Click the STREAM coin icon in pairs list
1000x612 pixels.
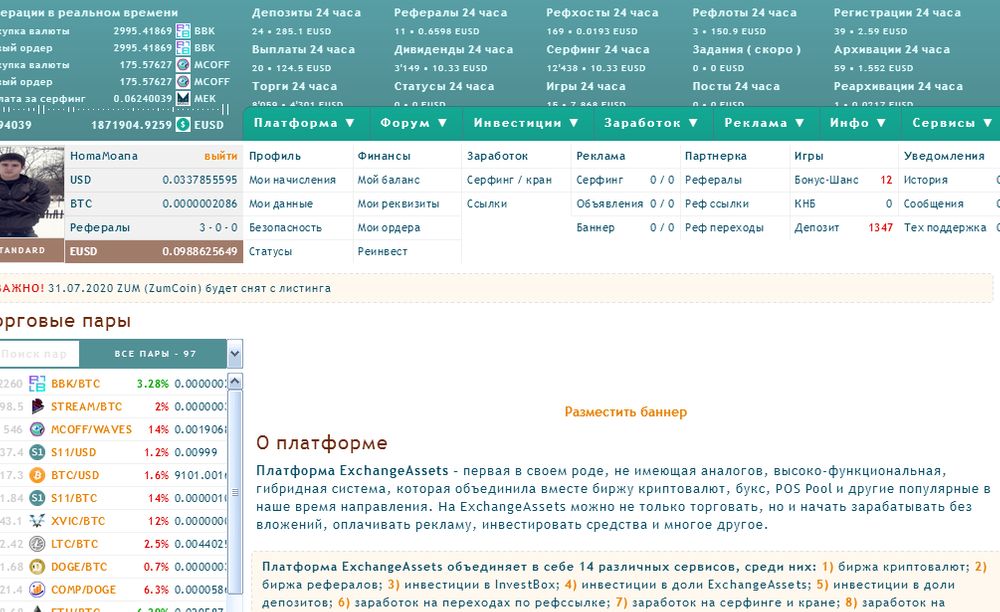click(x=38, y=406)
